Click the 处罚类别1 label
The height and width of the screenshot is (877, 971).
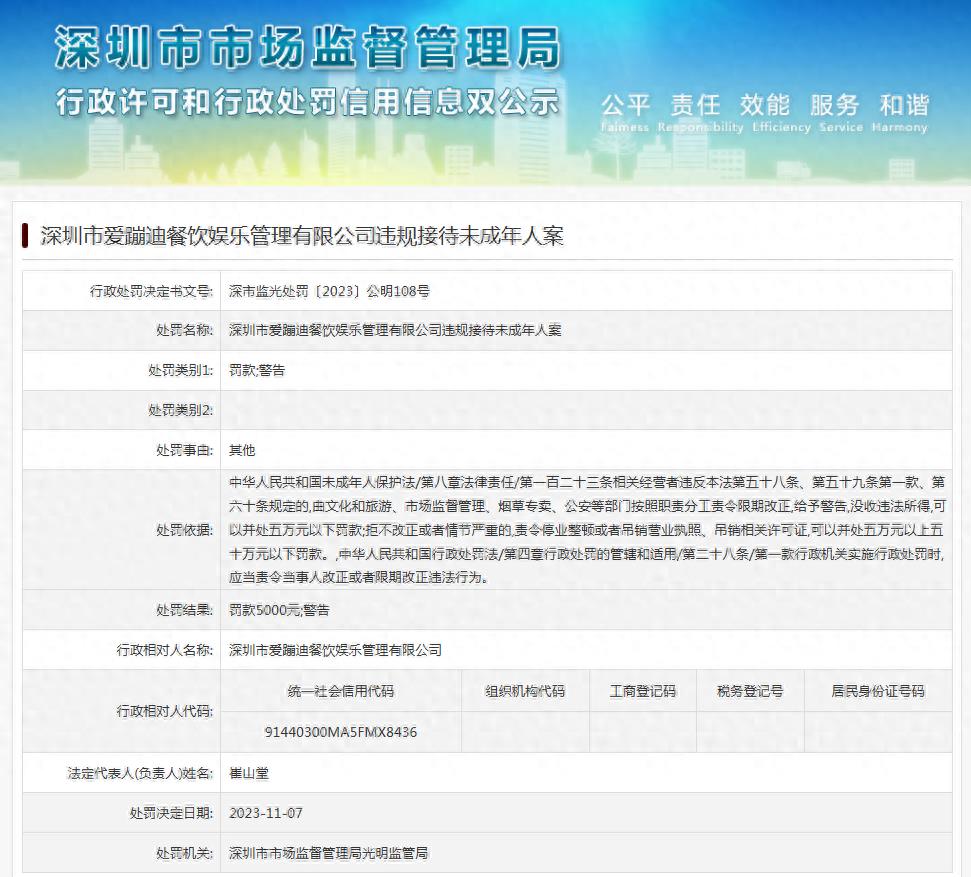[x=181, y=370]
